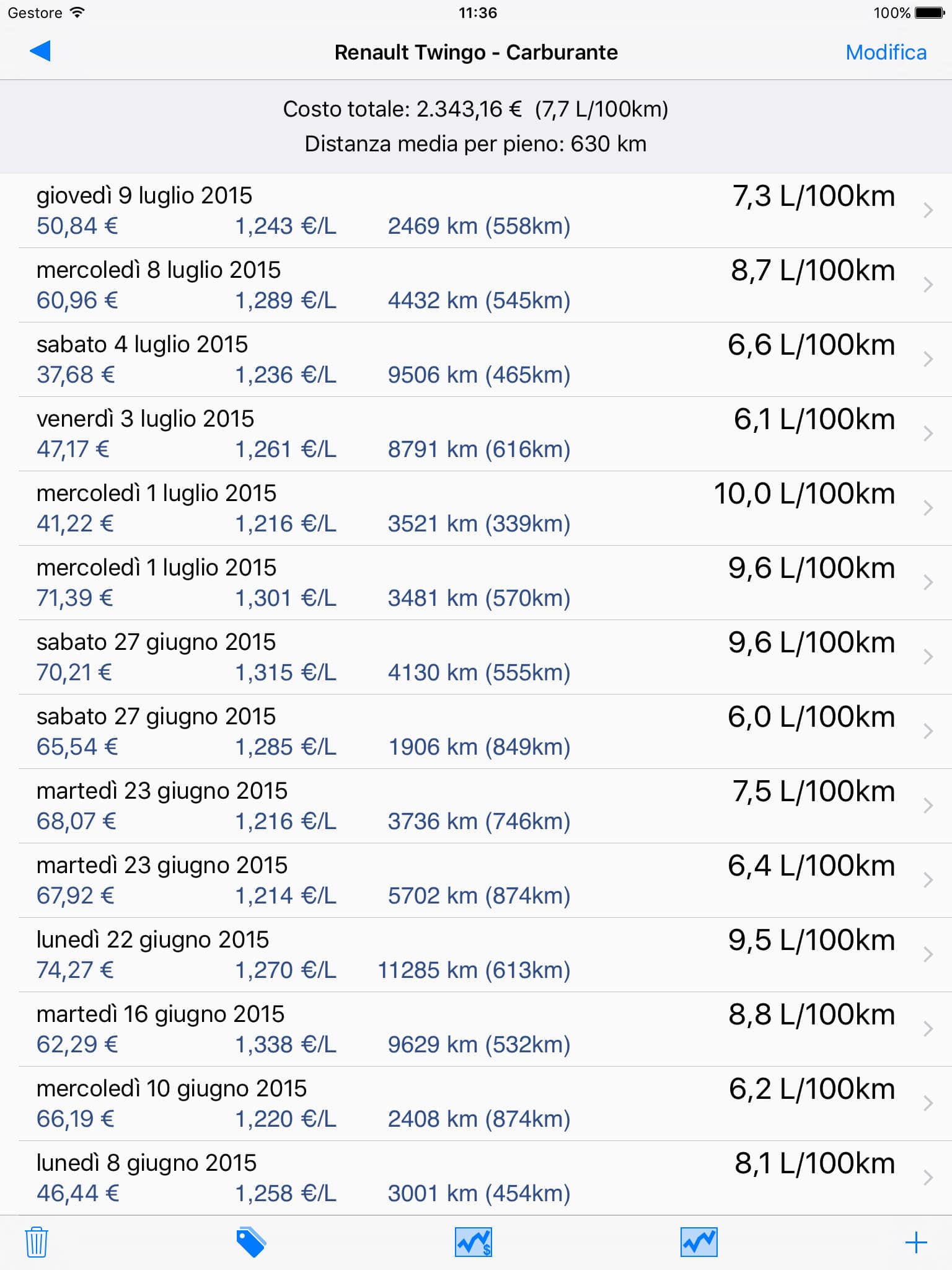Tap the Modifica button

886,52
